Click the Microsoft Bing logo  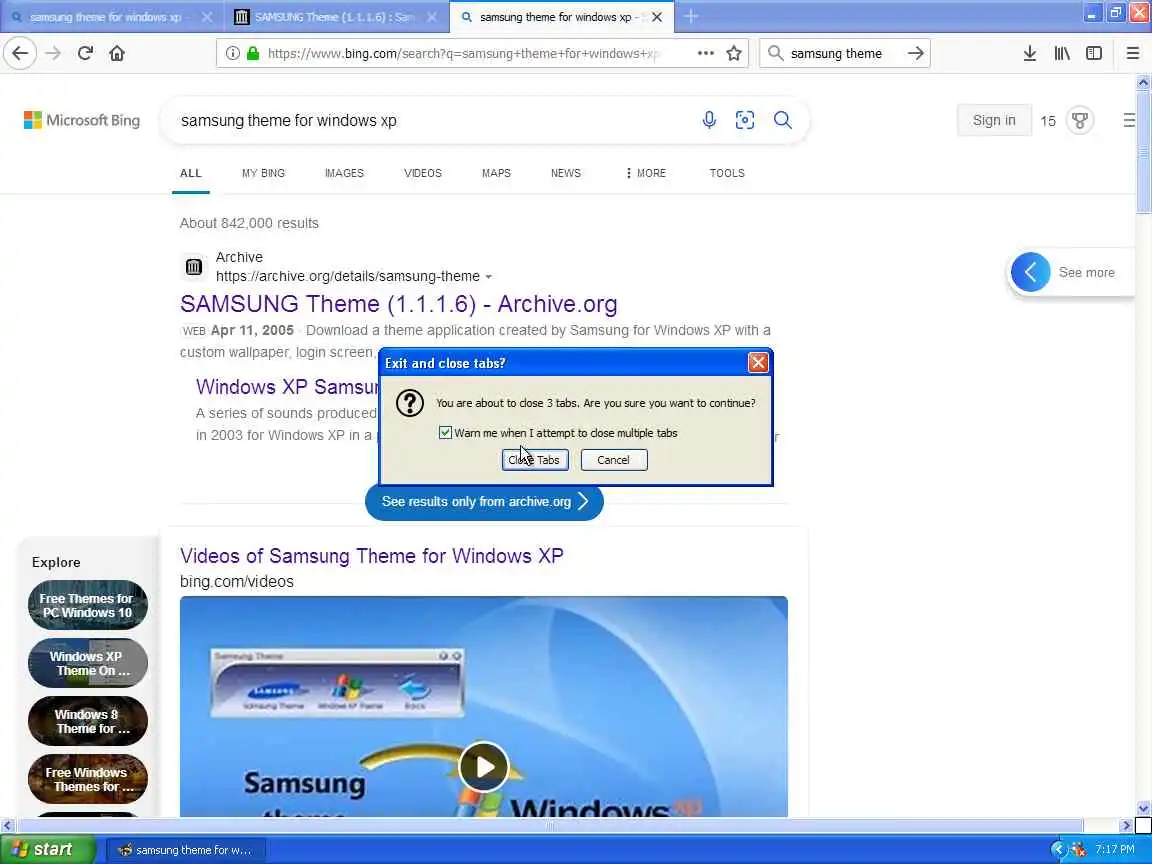[x=82, y=120]
